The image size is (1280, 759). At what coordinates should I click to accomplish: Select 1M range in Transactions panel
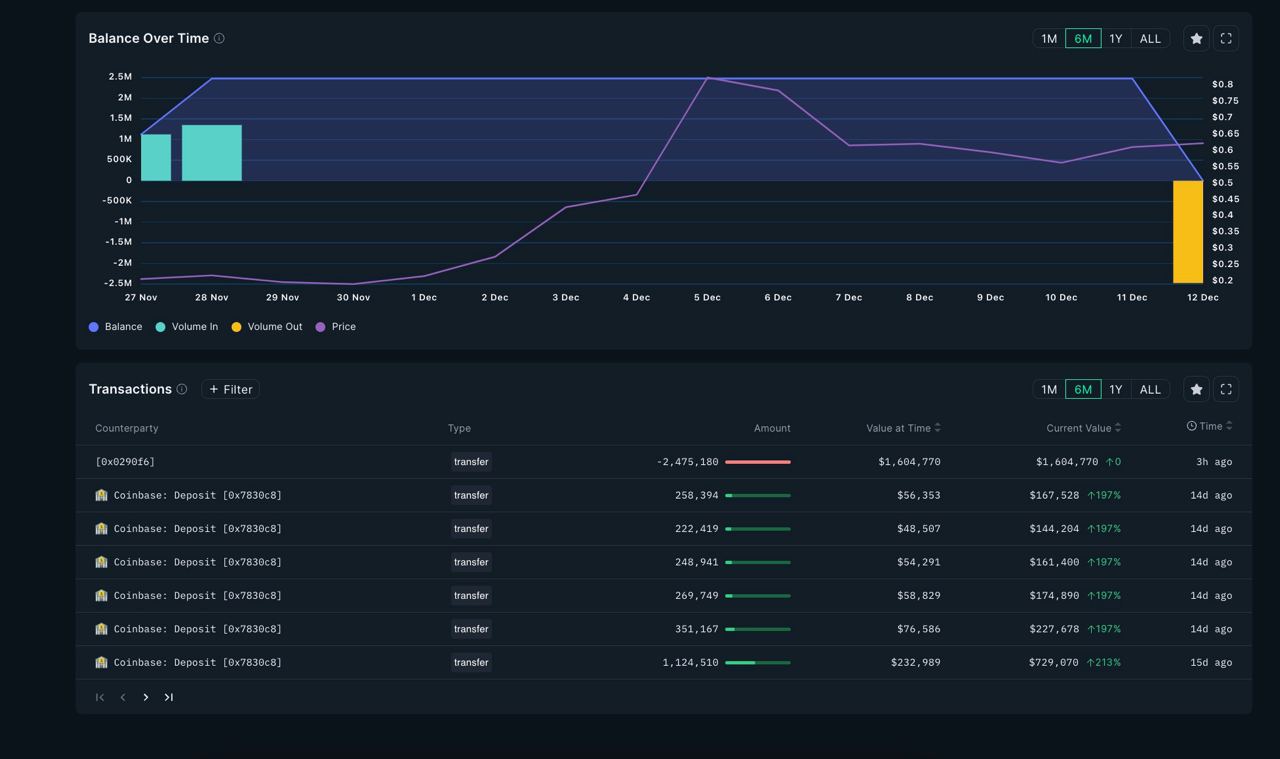(x=1049, y=389)
